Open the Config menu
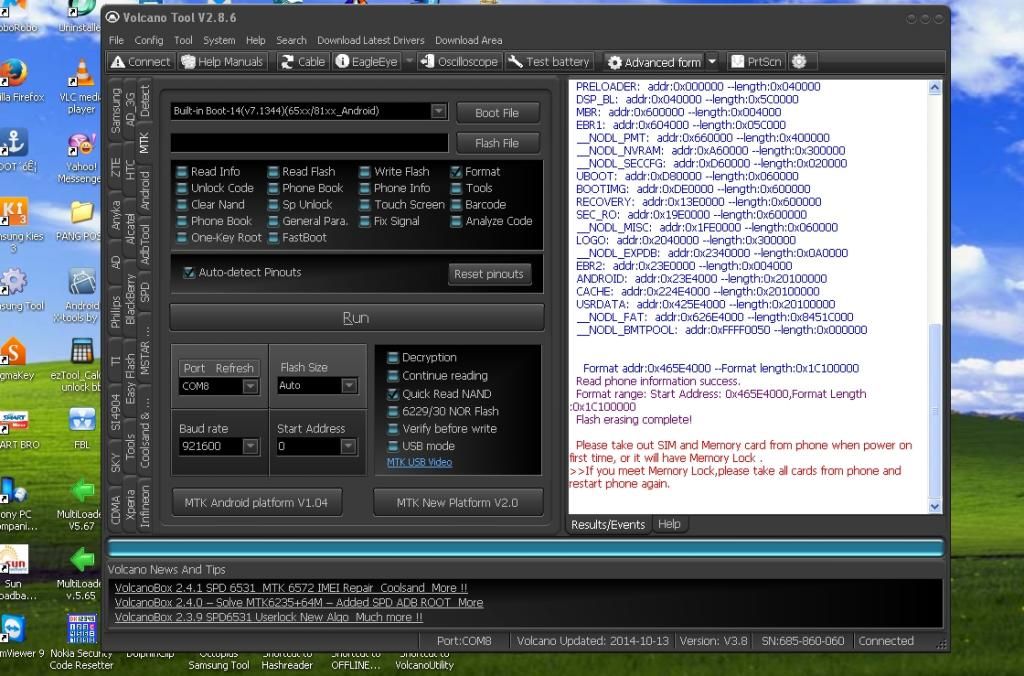Image resolution: width=1024 pixels, height=676 pixels. click(x=149, y=40)
